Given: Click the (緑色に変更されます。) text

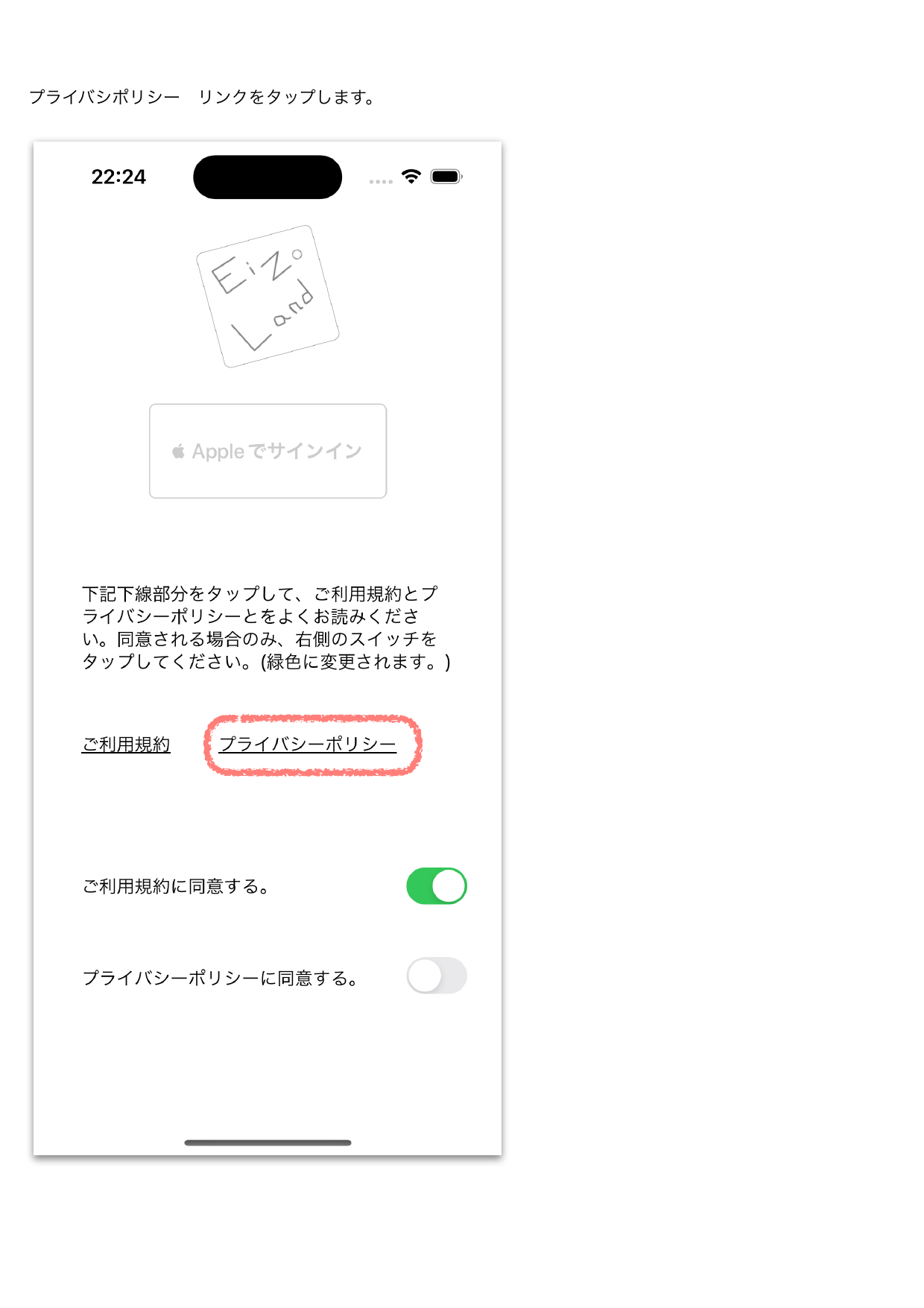Looking at the screenshot, I should (355, 662).
